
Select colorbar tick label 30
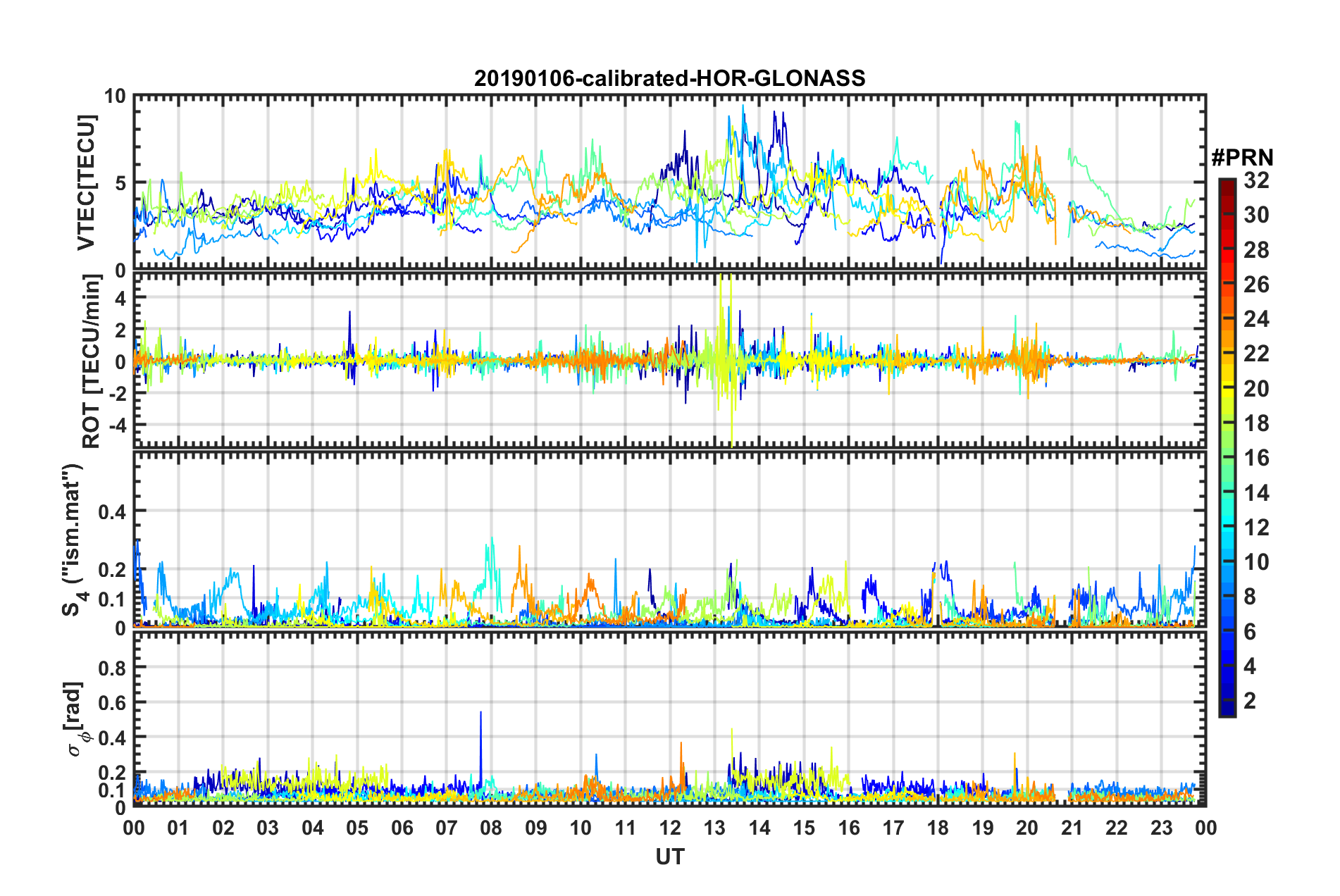1256,215
